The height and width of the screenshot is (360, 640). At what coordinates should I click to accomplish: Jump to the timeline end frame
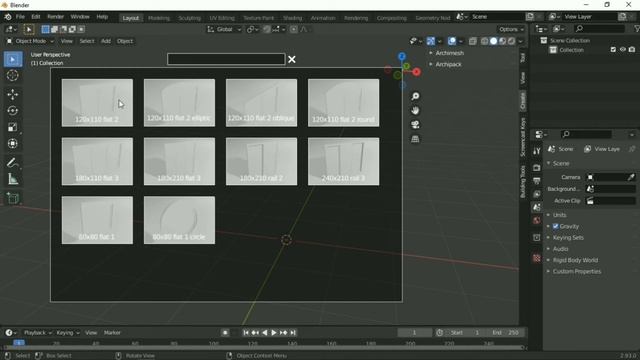click(293, 333)
